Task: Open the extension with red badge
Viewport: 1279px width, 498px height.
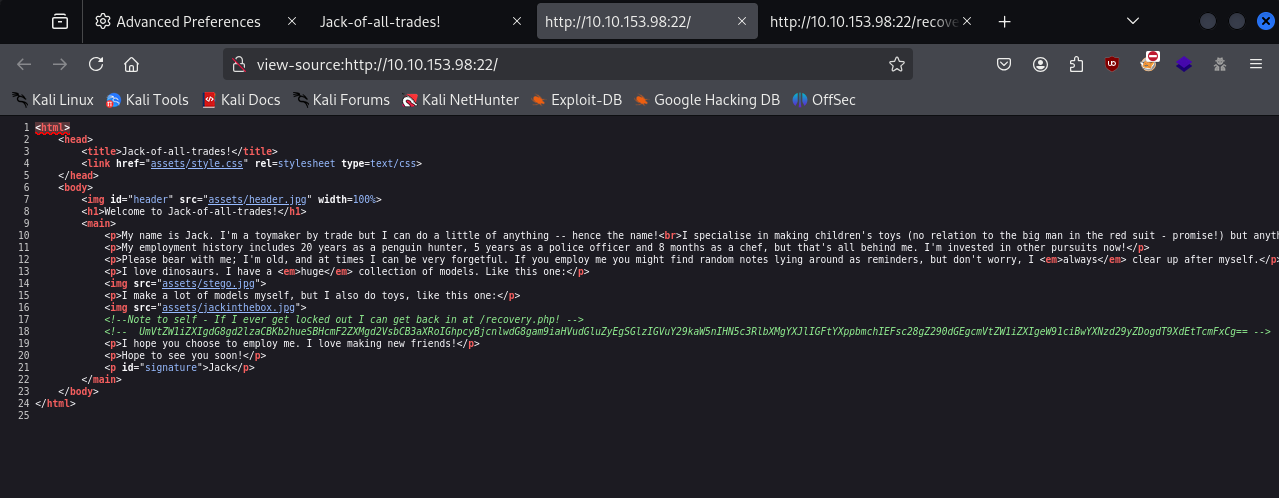Action: click(1148, 63)
